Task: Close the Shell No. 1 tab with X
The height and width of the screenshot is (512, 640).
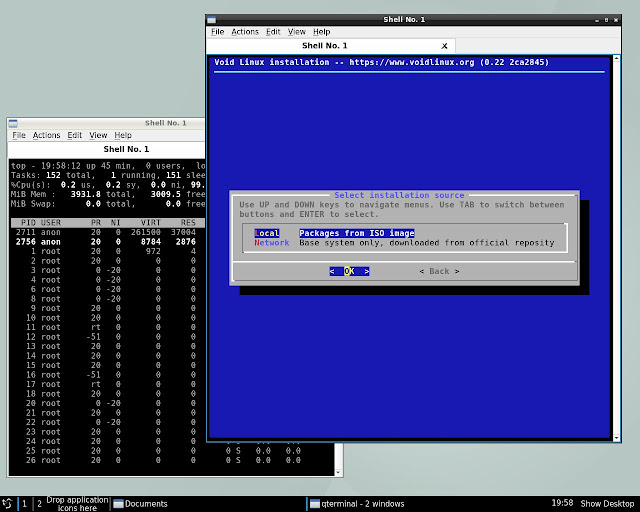Action: [x=444, y=46]
